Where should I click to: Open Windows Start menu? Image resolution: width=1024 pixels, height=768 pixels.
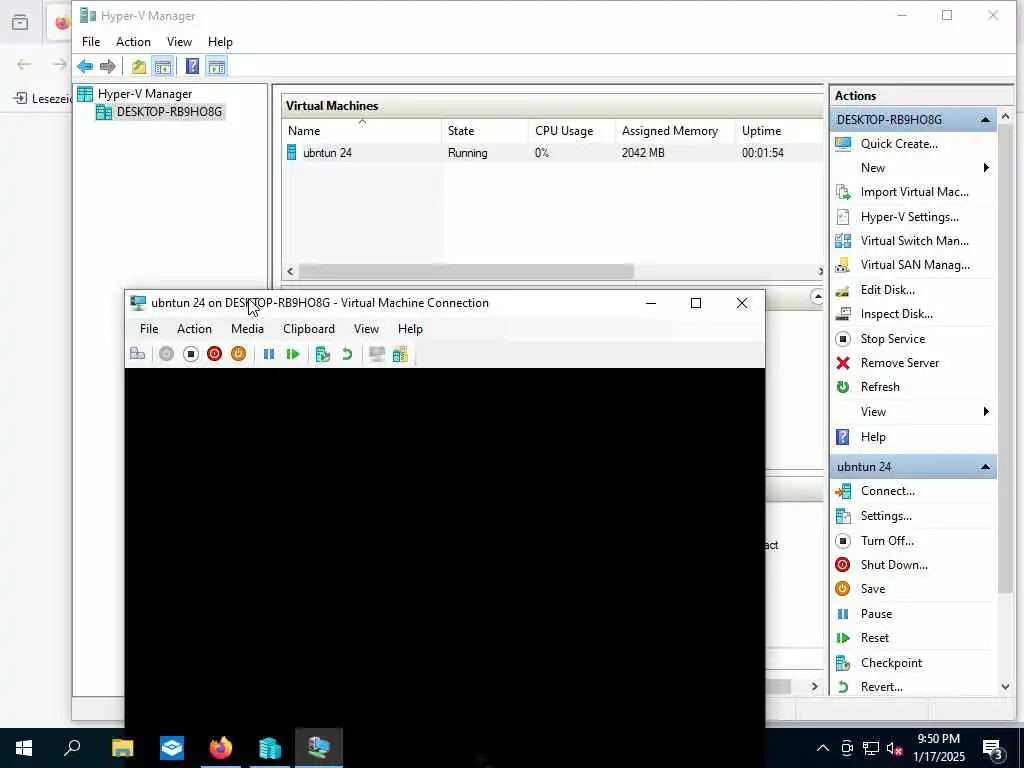coord(24,748)
